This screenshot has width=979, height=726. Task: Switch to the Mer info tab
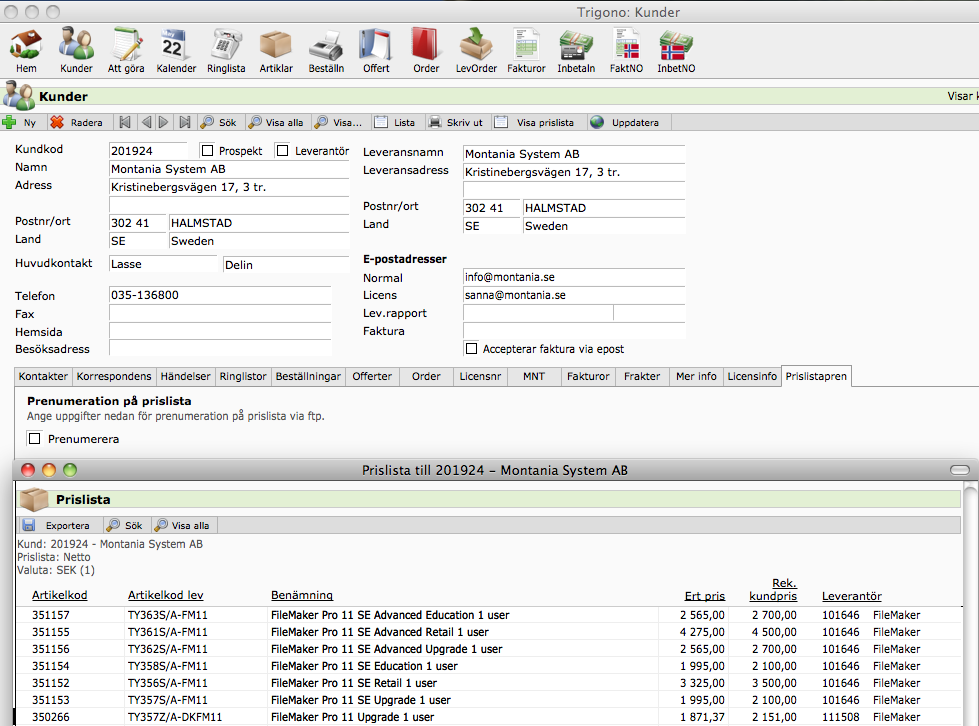point(696,376)
